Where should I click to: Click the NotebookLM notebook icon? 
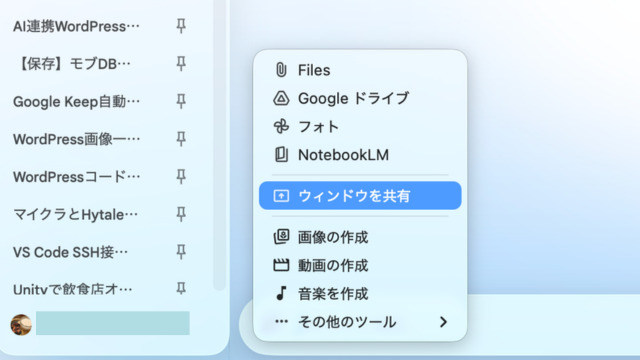tap(281, 155)
